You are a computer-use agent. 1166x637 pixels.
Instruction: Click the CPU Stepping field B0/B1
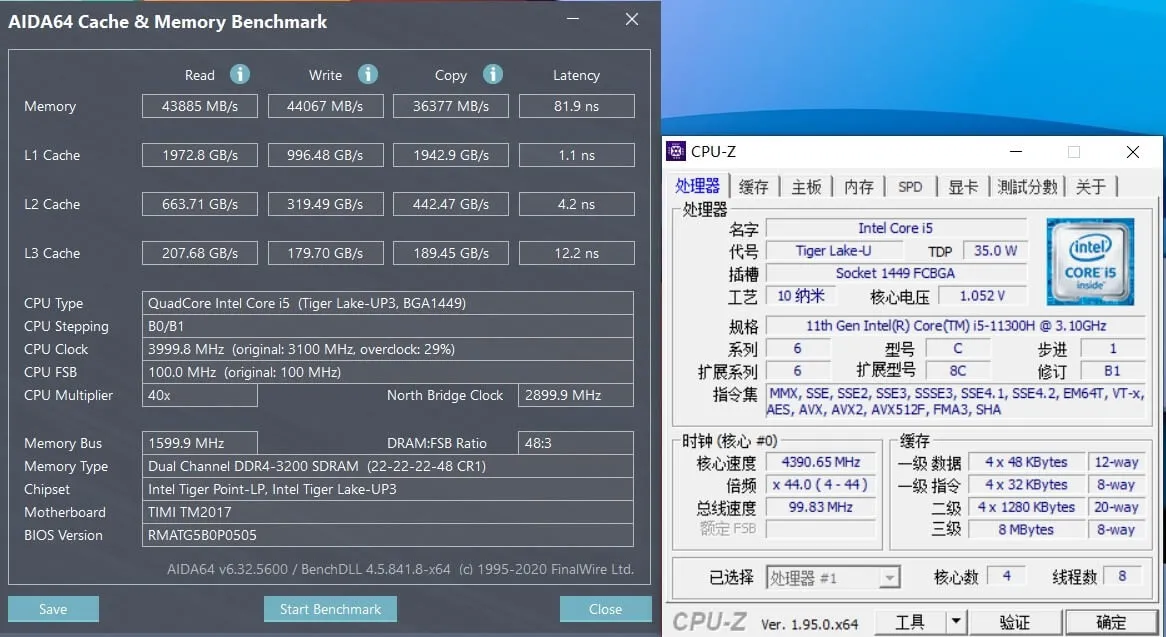pyautogui.click(x=387, y=326)
